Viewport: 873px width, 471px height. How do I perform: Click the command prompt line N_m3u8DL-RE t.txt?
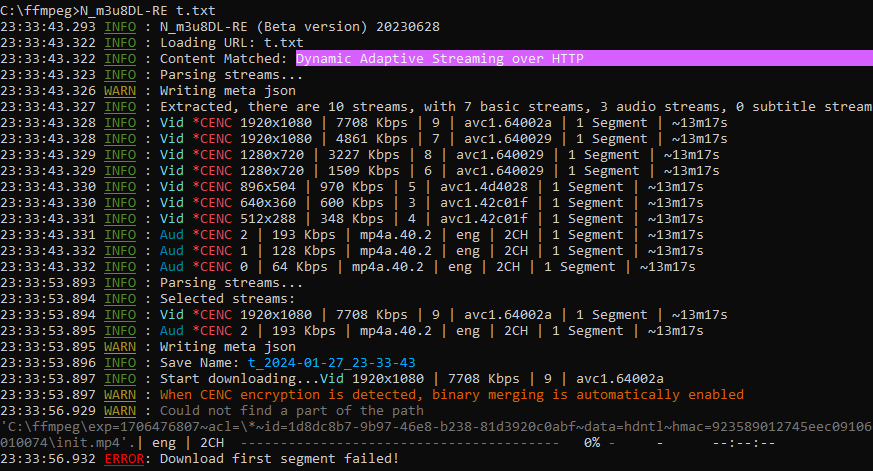(x=90, y=10)
